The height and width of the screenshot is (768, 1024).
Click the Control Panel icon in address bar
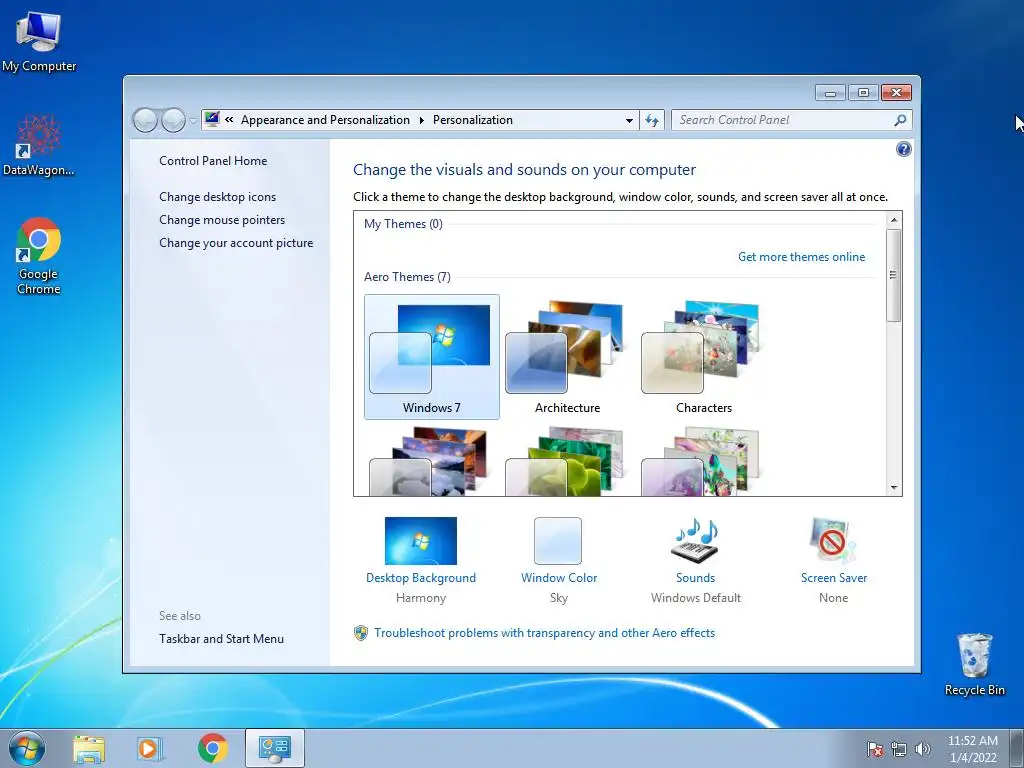(212, 120)
